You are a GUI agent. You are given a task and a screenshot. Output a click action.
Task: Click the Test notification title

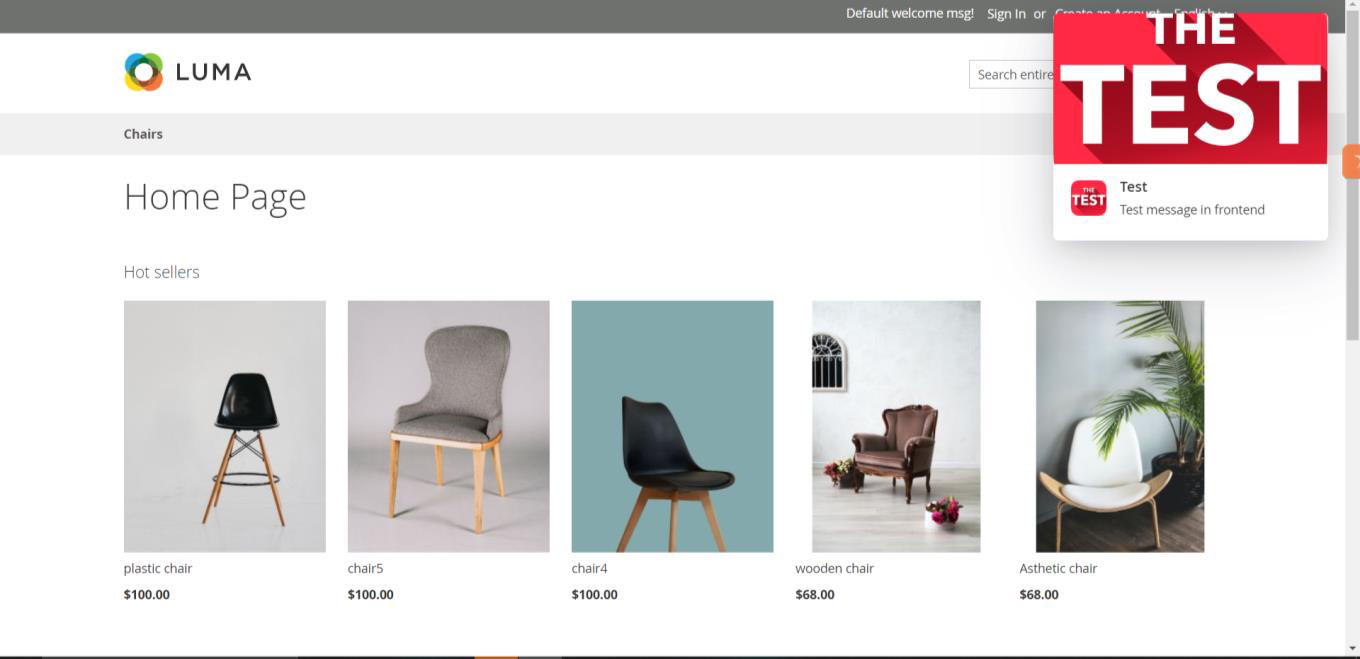1133,187
